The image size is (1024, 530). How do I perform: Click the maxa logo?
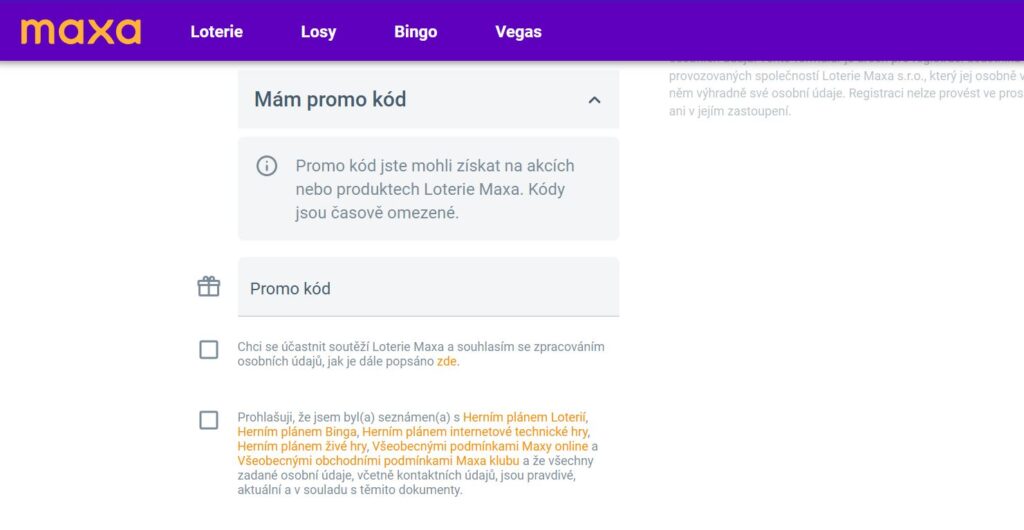80,31
